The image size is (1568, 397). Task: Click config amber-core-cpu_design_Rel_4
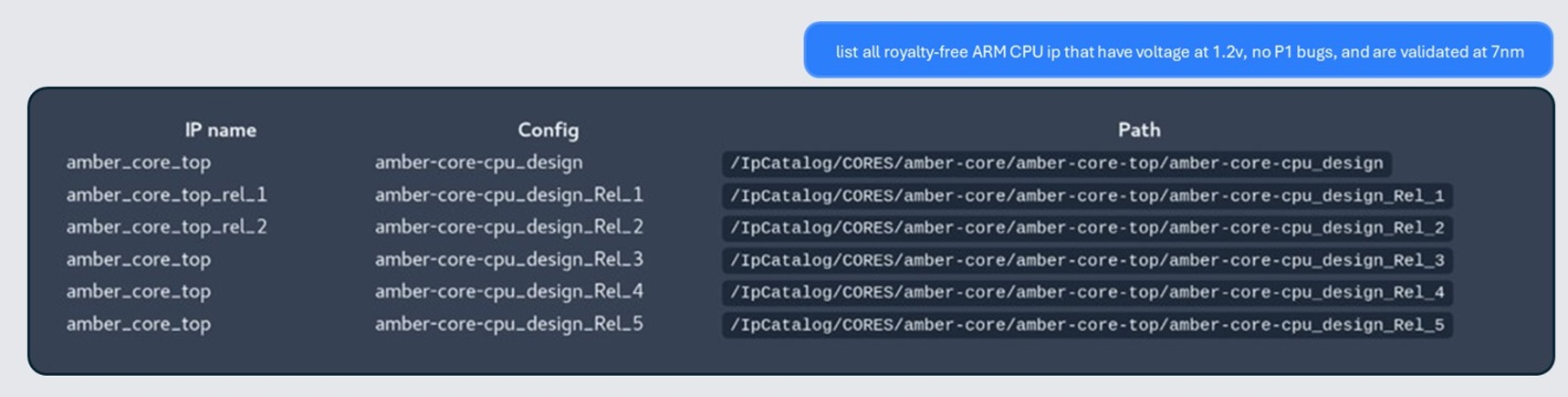(508, 291)
